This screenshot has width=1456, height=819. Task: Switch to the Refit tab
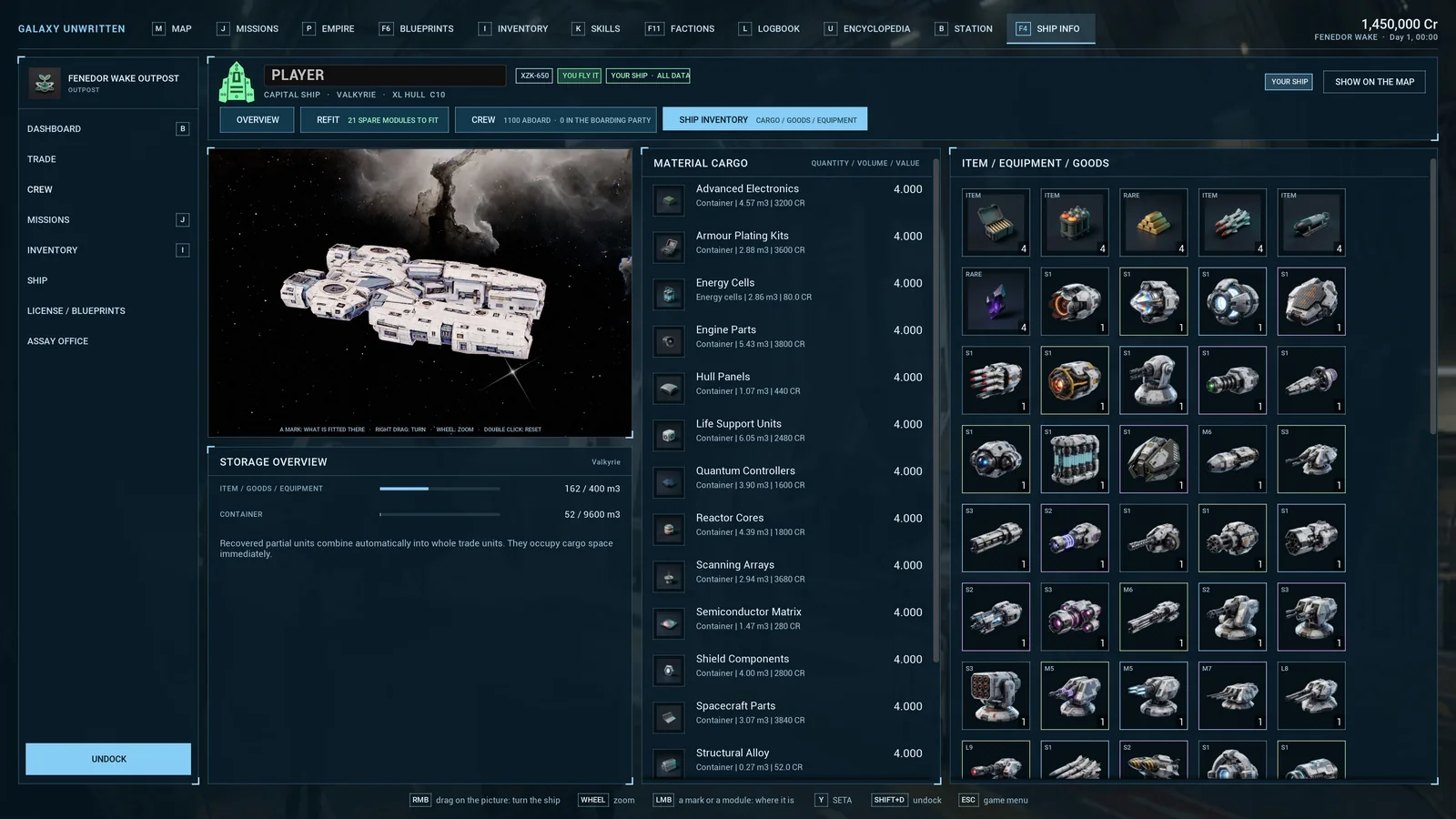pos(375,120)
